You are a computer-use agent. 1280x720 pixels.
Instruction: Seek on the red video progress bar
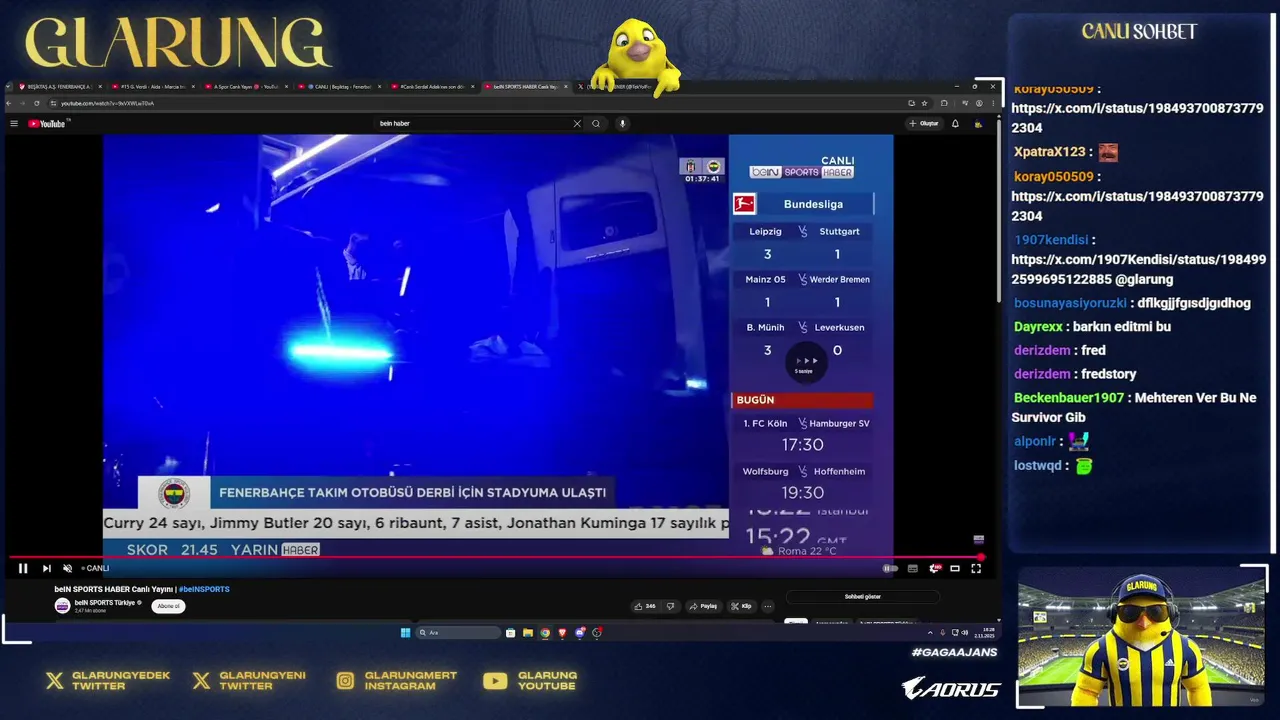pyautogui.click(x=495, y=557)
